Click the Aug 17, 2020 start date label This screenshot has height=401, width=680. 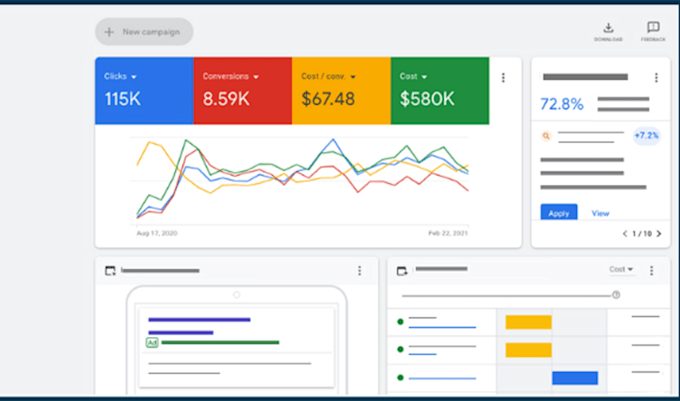click(157, 233)
